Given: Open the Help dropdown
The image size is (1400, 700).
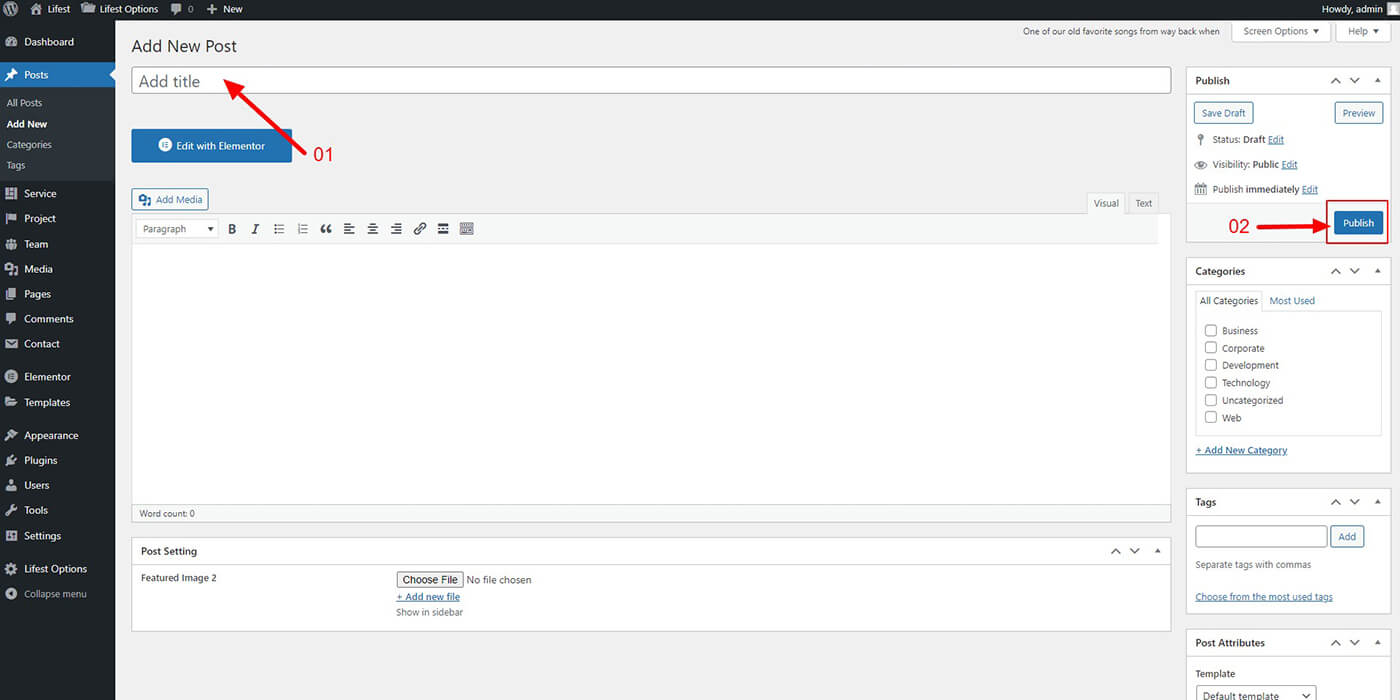Looking at the screenshot, I should click(x=1363, y=31).
